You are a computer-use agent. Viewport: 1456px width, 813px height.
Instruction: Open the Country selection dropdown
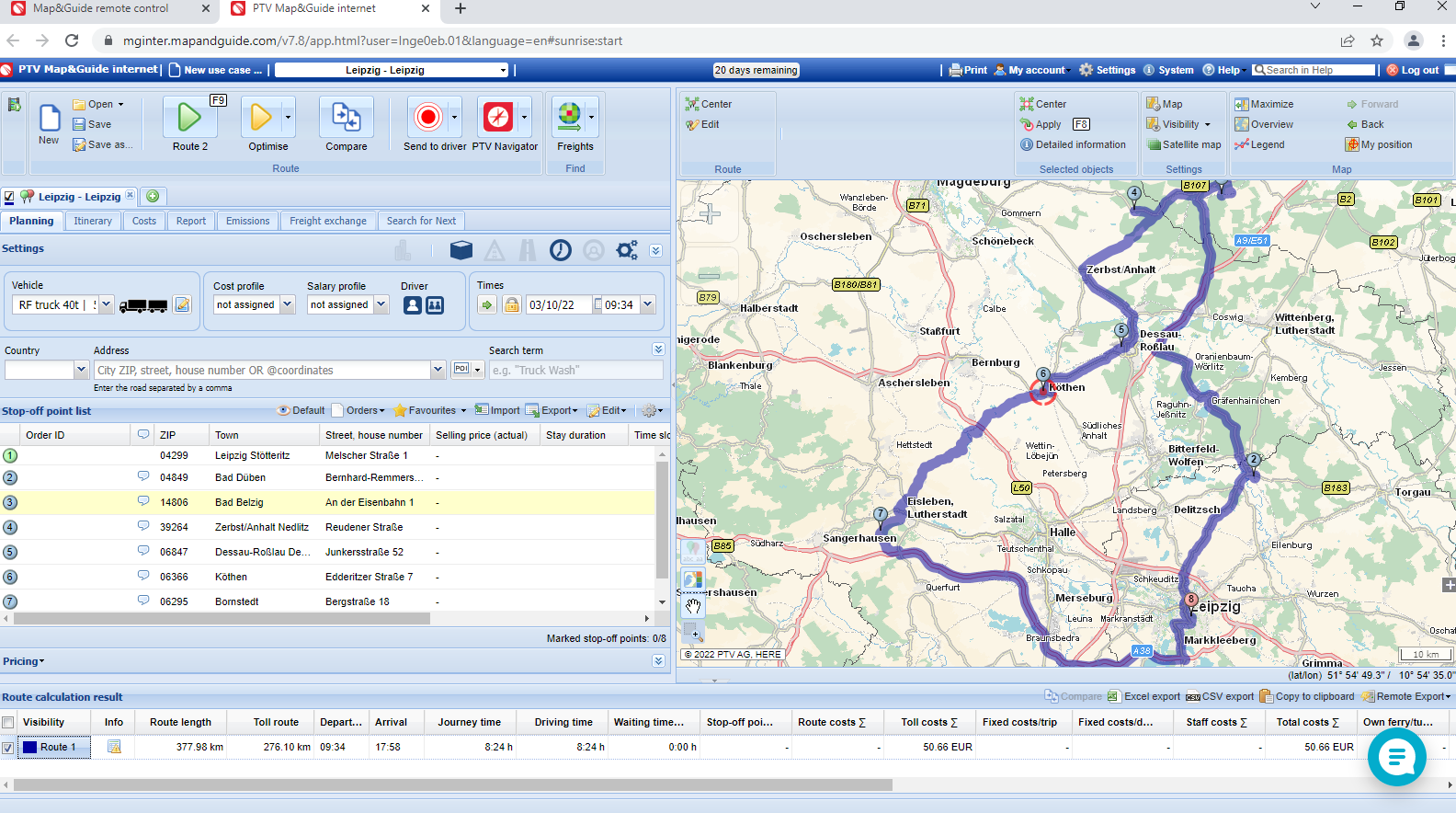pyautogui.click(x=79, y=370)
